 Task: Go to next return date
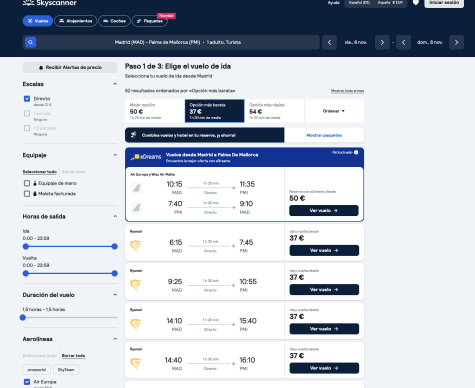(456, 42)
